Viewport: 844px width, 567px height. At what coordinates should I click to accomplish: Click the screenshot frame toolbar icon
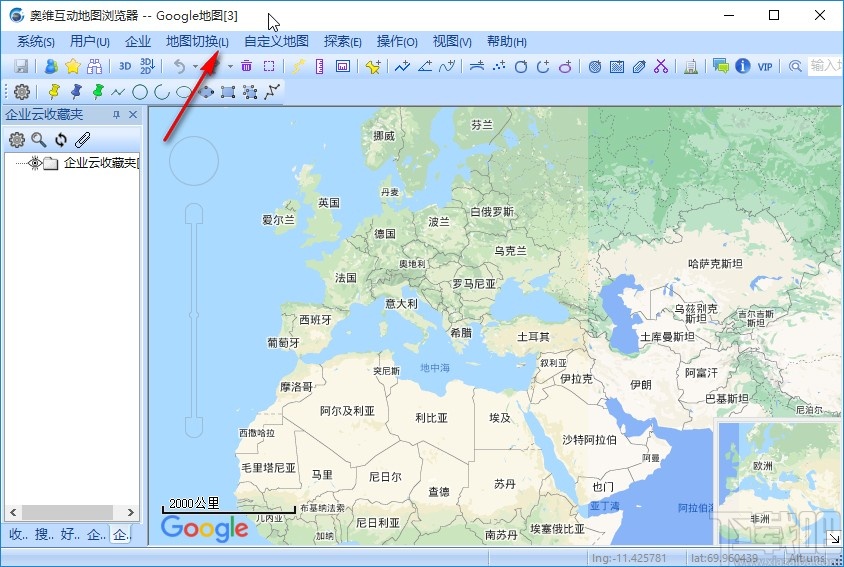tap(343, 66)
